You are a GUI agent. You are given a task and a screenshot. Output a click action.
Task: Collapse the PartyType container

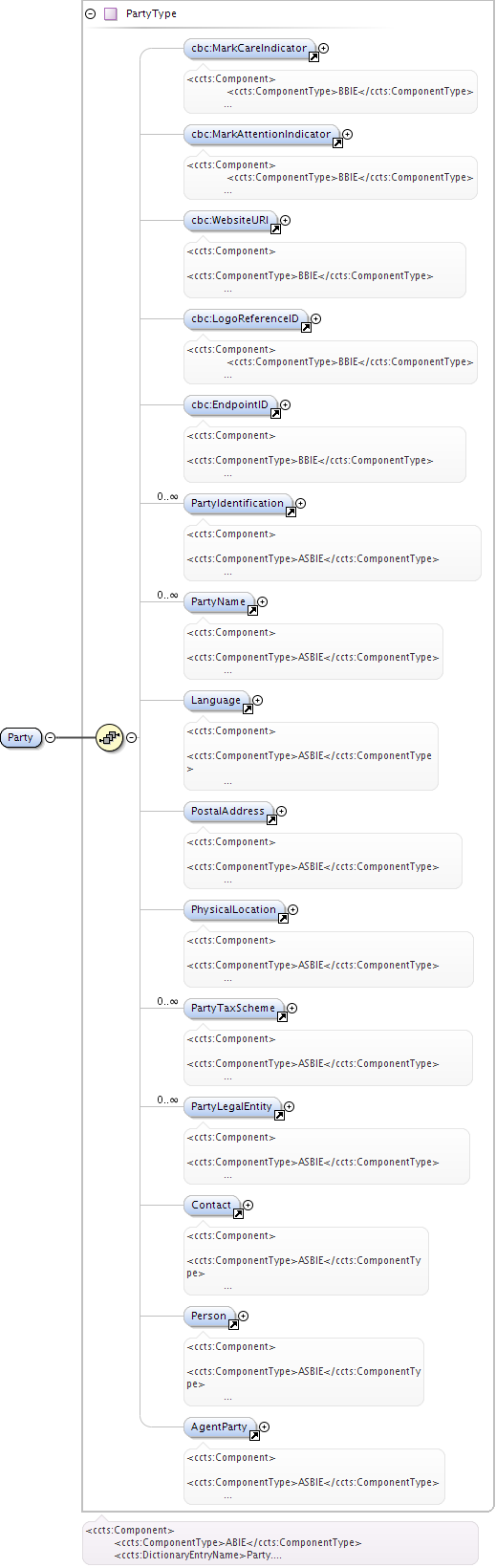point(91,14)
